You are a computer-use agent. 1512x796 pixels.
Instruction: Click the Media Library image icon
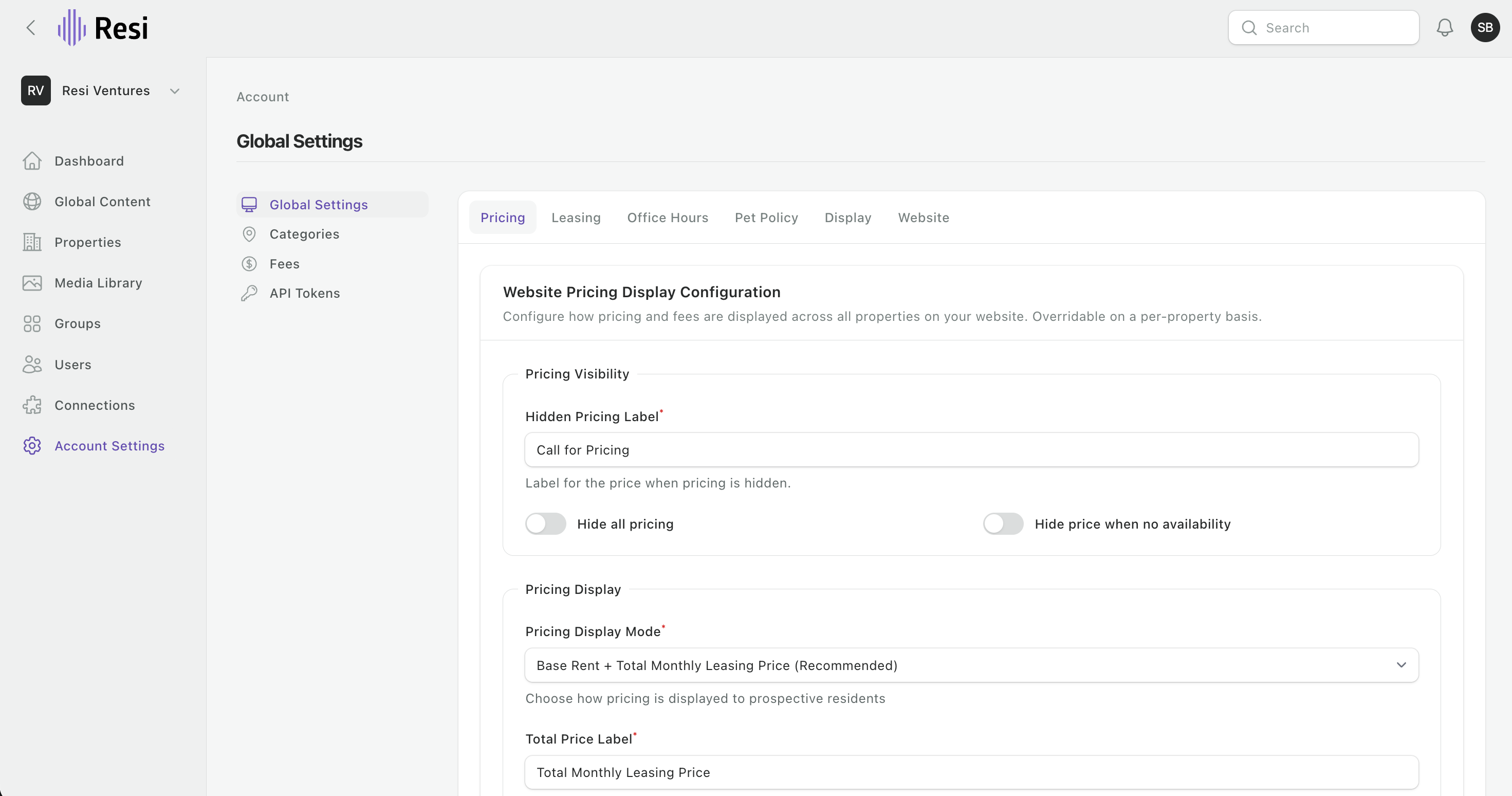[32, 283]
